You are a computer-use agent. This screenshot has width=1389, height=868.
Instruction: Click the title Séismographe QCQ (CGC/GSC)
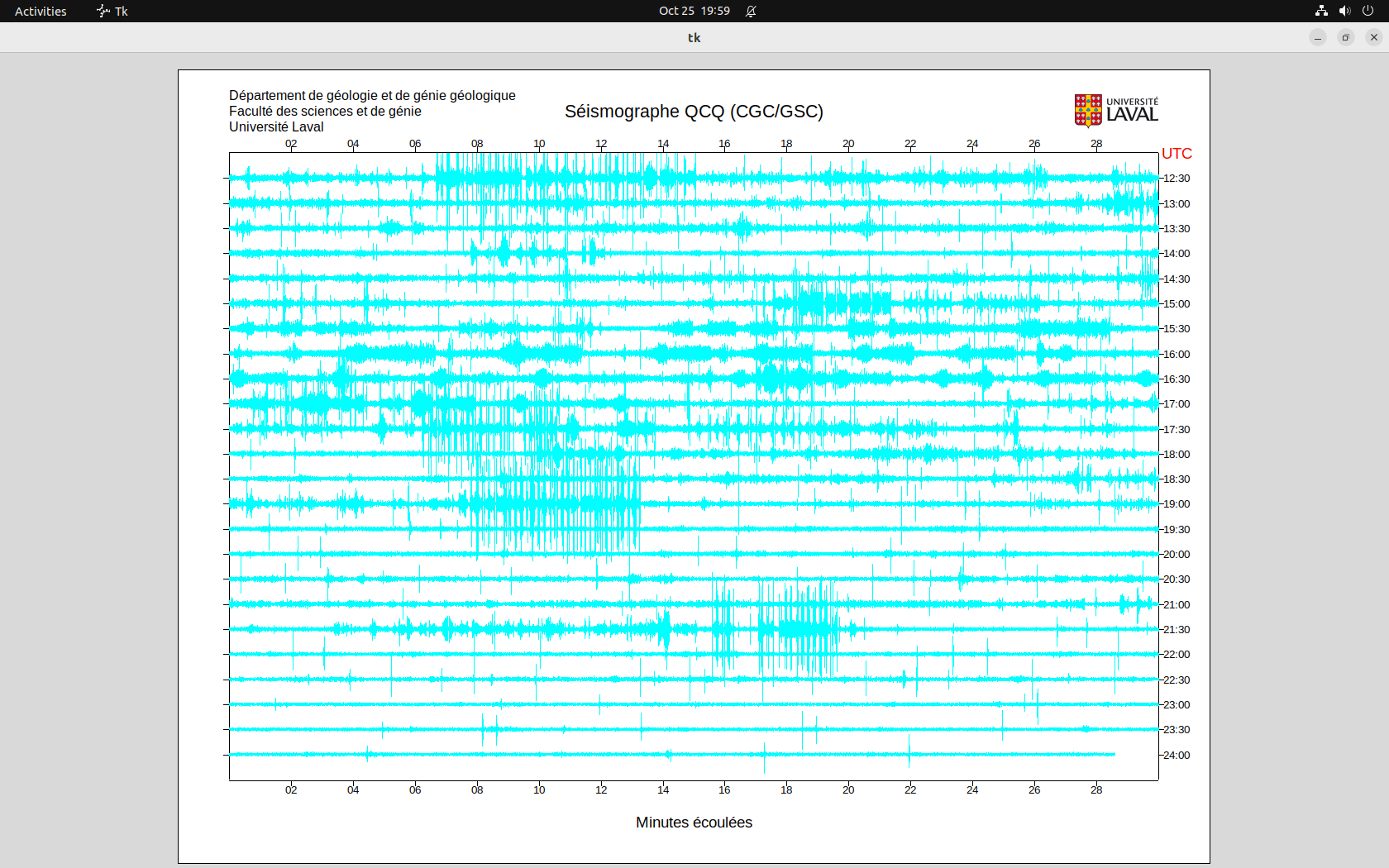click(694, 112)
